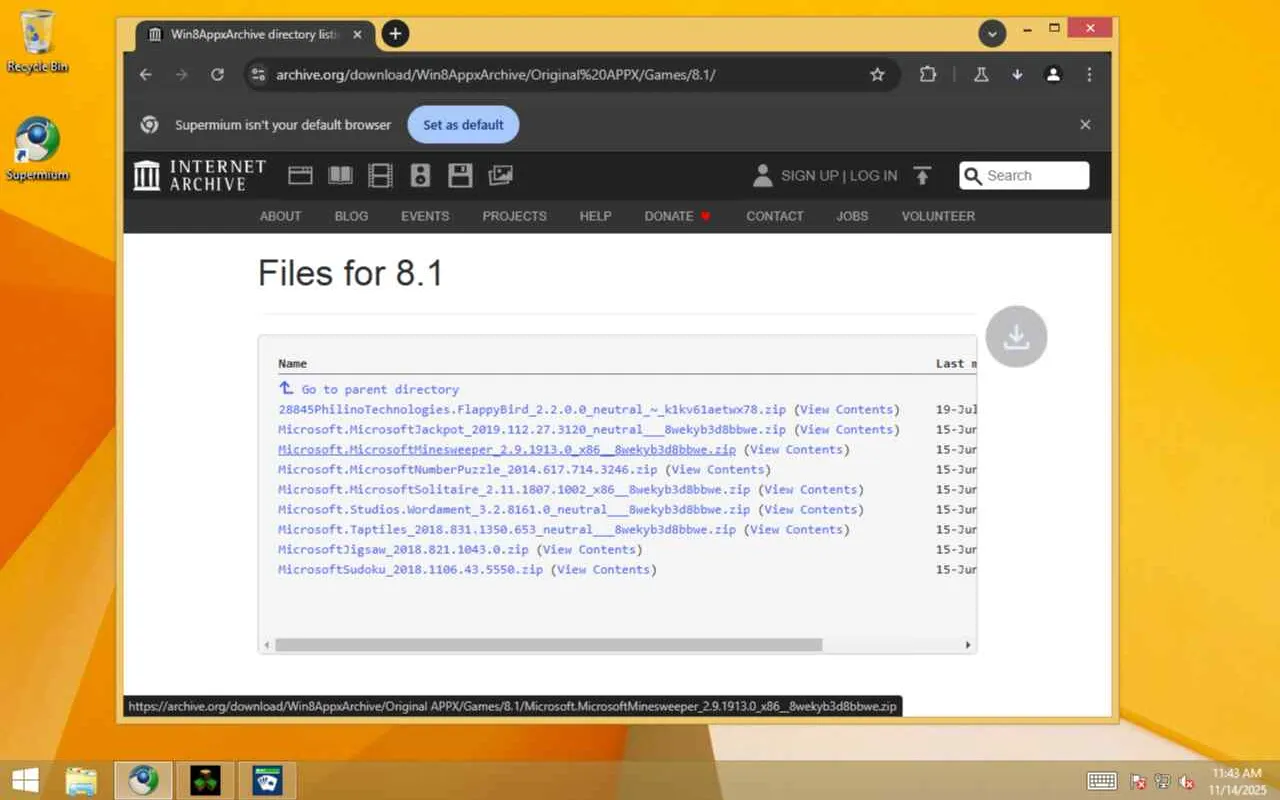This screenshot has width=1280, height=800.
Task: Open the CONTACT menu item
Action: pos(775,216)
